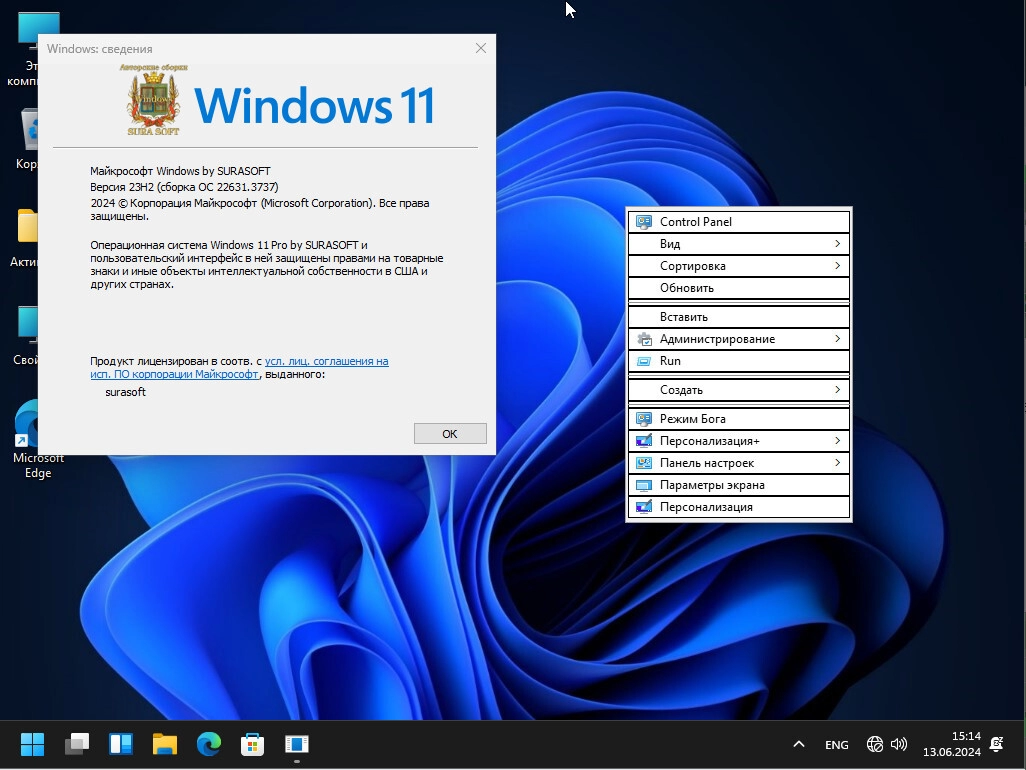Open the notifications bell icon

click(x=996, y=744)
